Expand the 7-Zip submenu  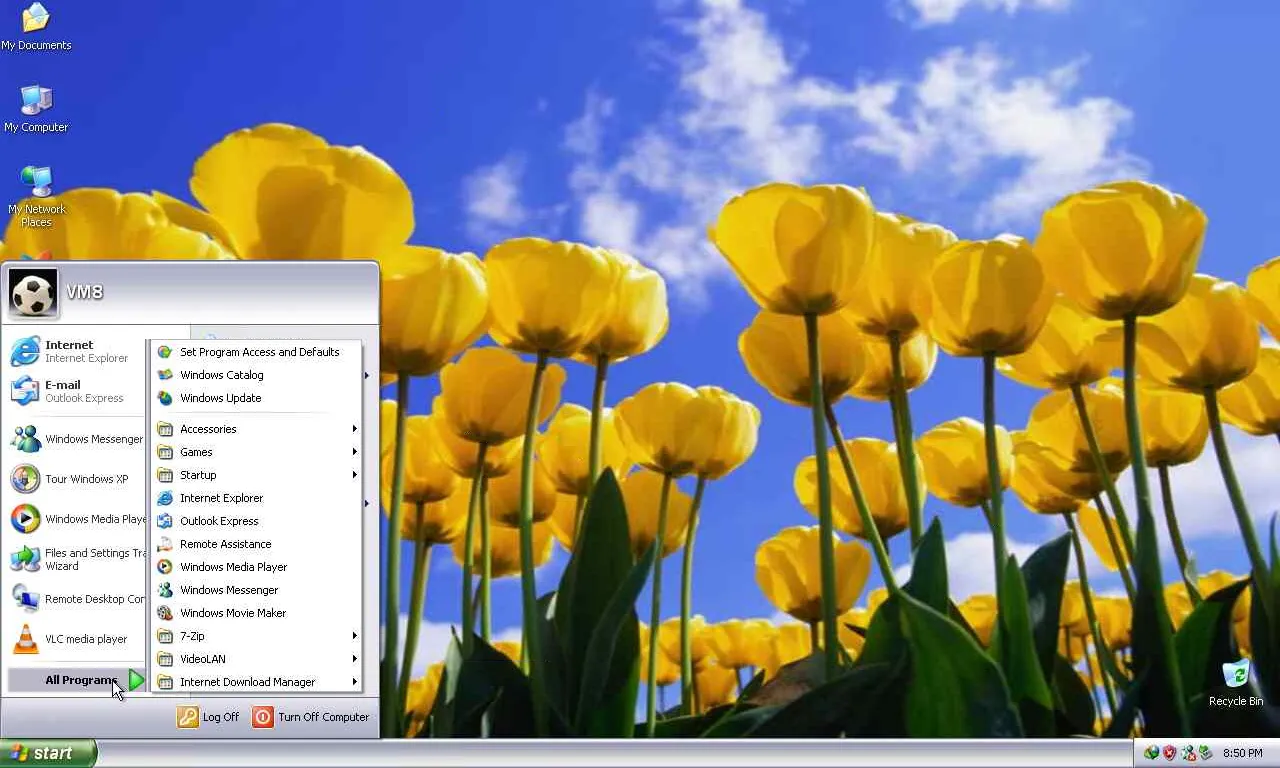tap(256, 636)
